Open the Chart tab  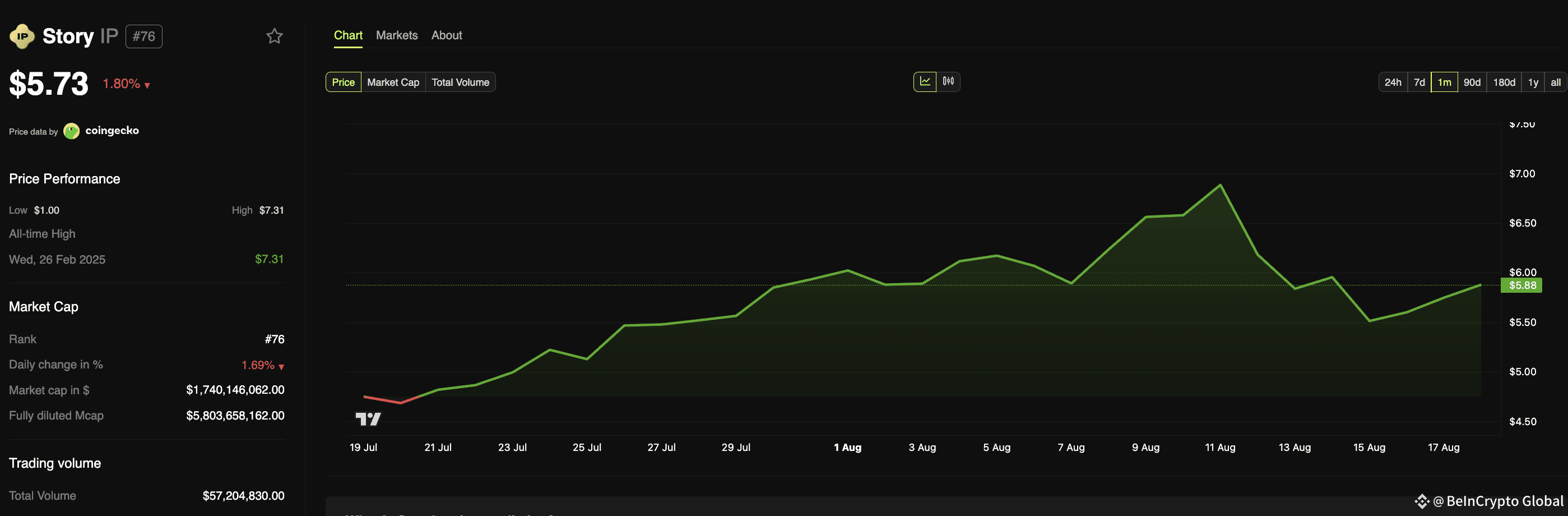pyautogui.click(x=348, y=35)
